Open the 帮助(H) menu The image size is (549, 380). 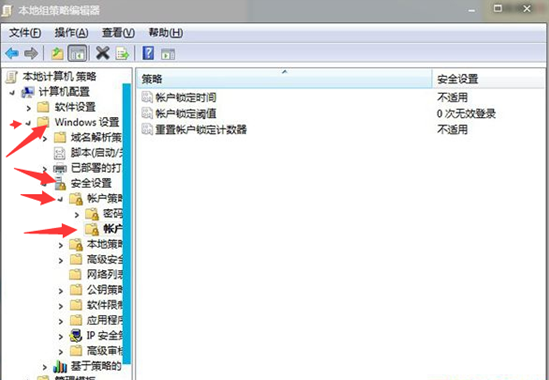[165, 33]
